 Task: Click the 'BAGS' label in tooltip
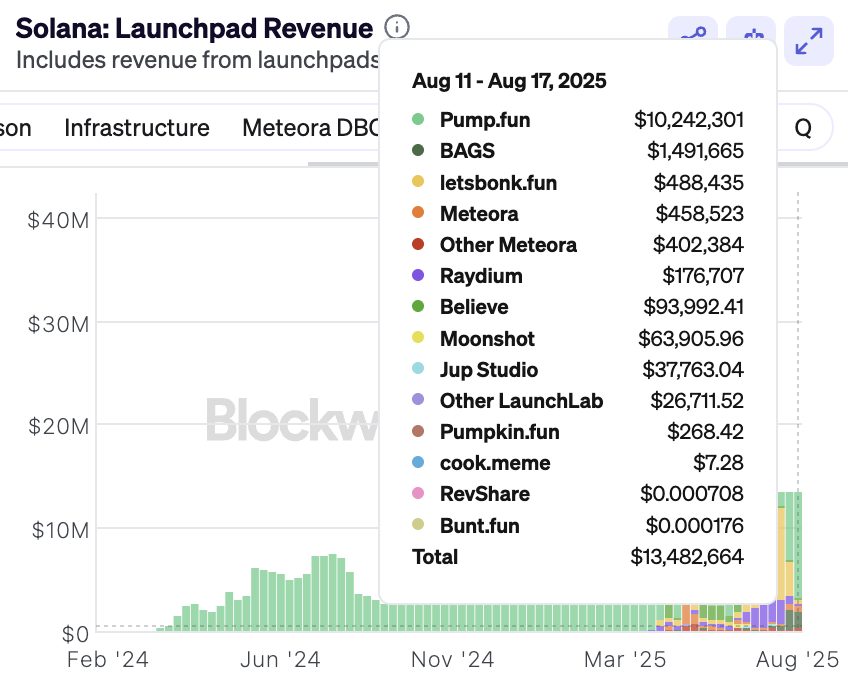pos(467,151)
